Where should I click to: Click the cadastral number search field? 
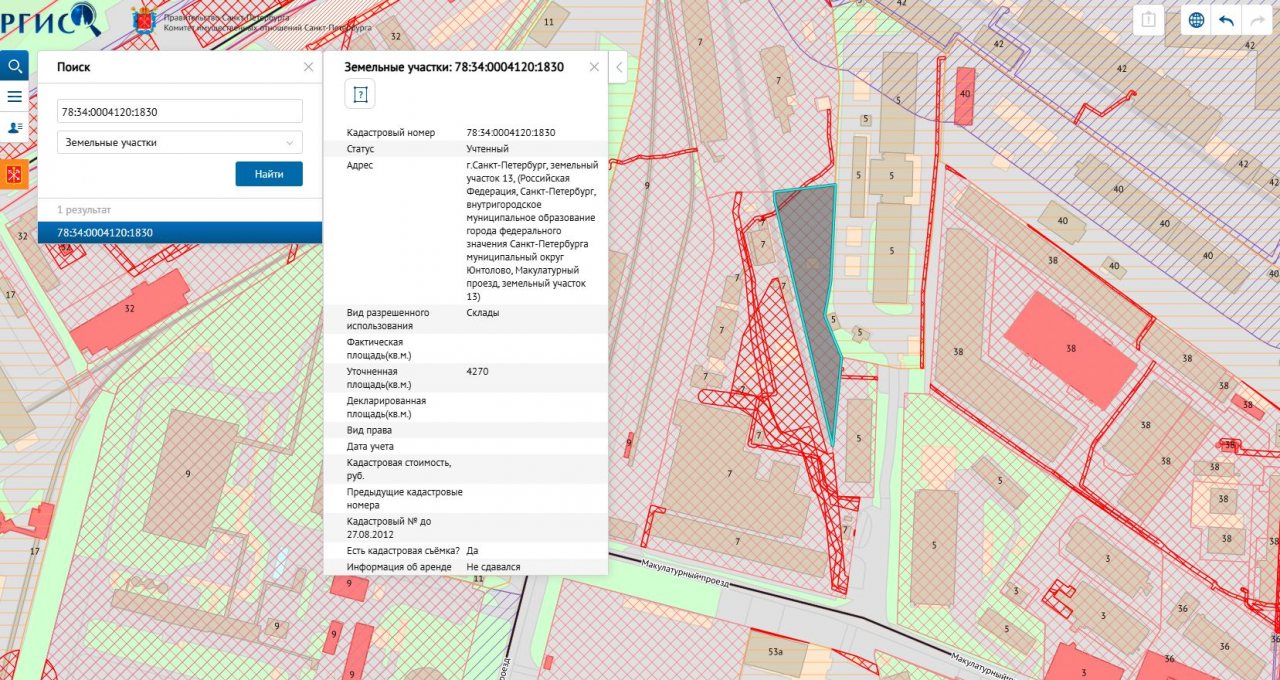(180, 111)
